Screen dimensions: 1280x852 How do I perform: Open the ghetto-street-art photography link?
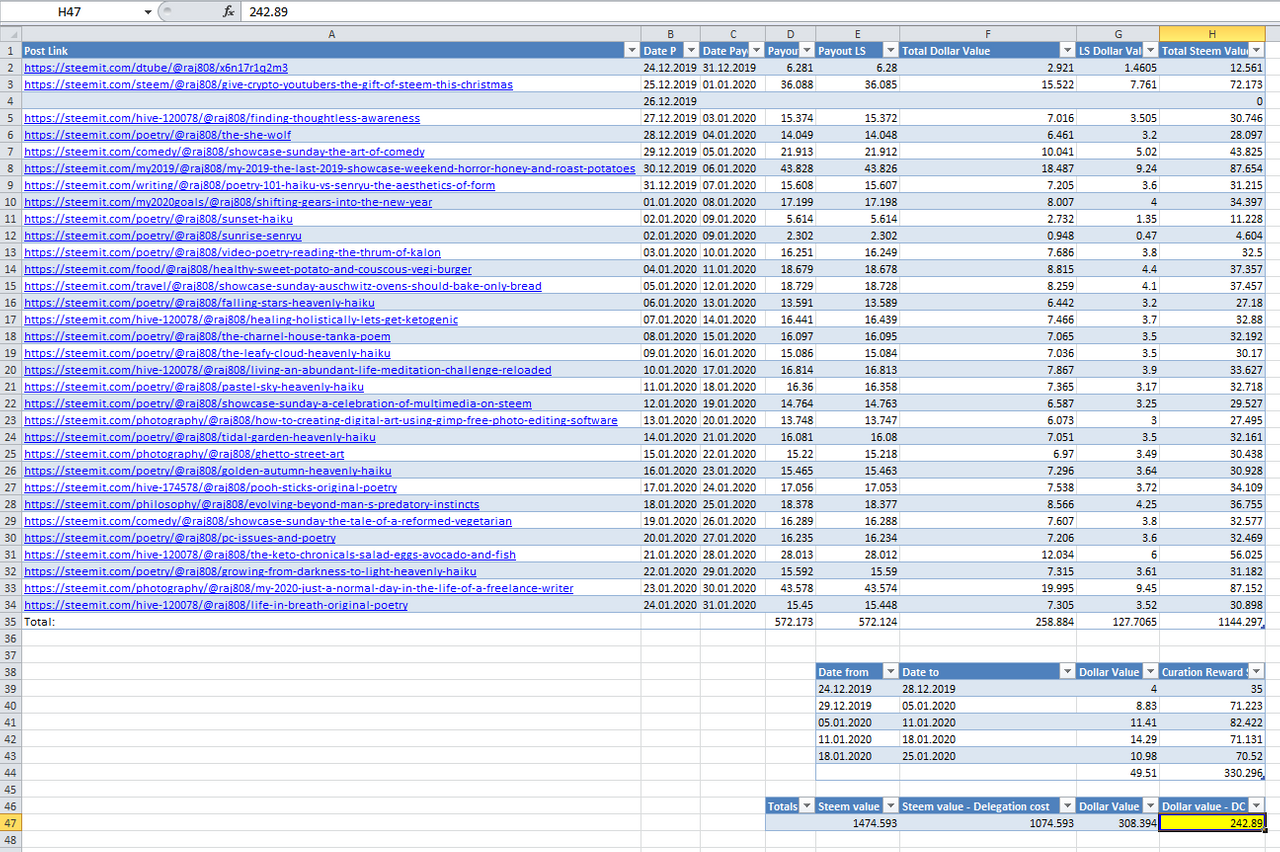(184, 454)
